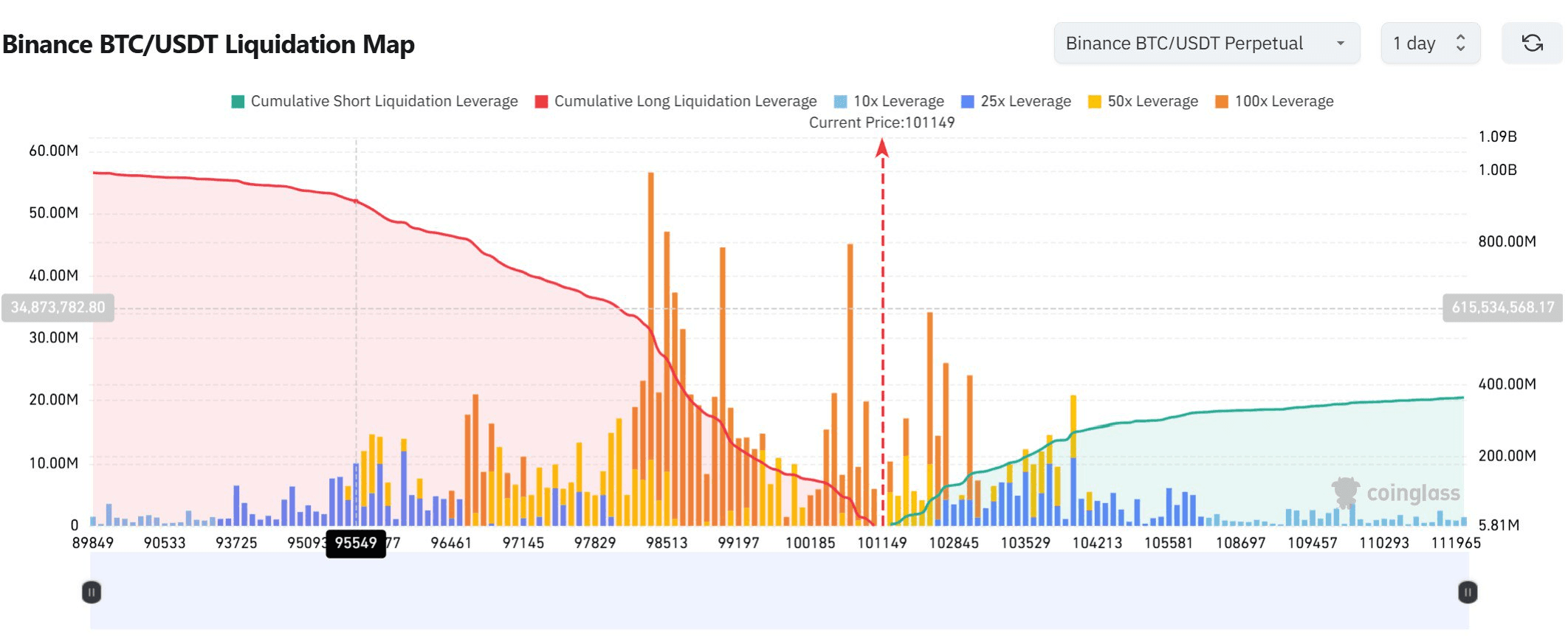The width and height of the screenshot is (1568, 636).
Task: Click the green Cumulative Short legend square
Action: 238,102
